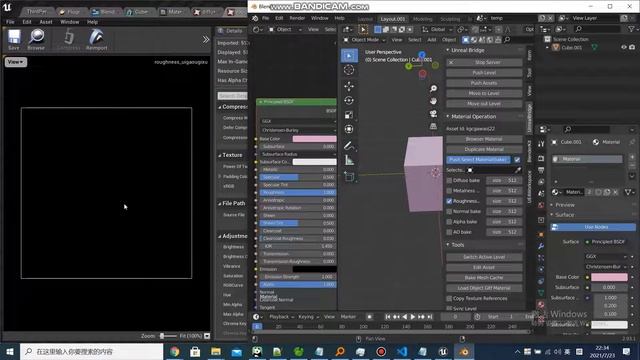Viewport: 640px width, 360px height.
Task: Expand the Unreal toolbar overflow chevrons
Action: tap(206, 40)
